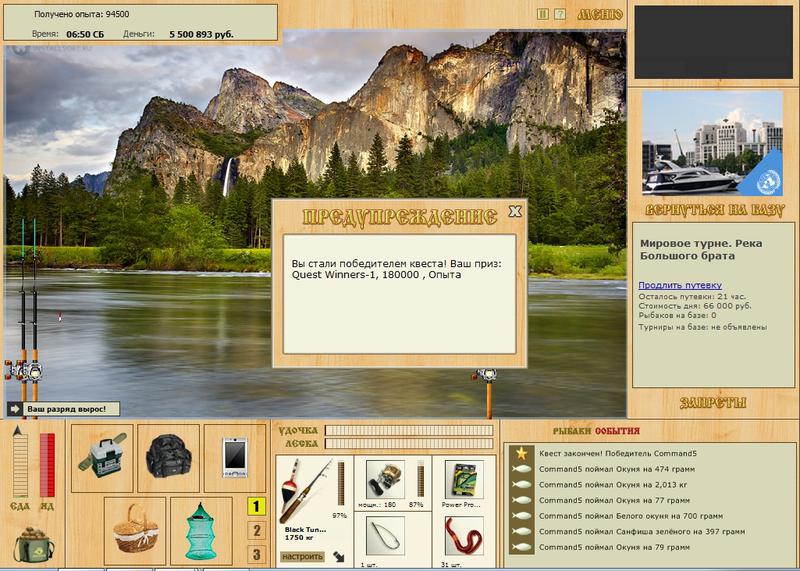Select event Command5 поймал Окуня на 474 грамм
The height and width of the screenshot is (571, 800).
pyautogui.click(x=617, y=469)
